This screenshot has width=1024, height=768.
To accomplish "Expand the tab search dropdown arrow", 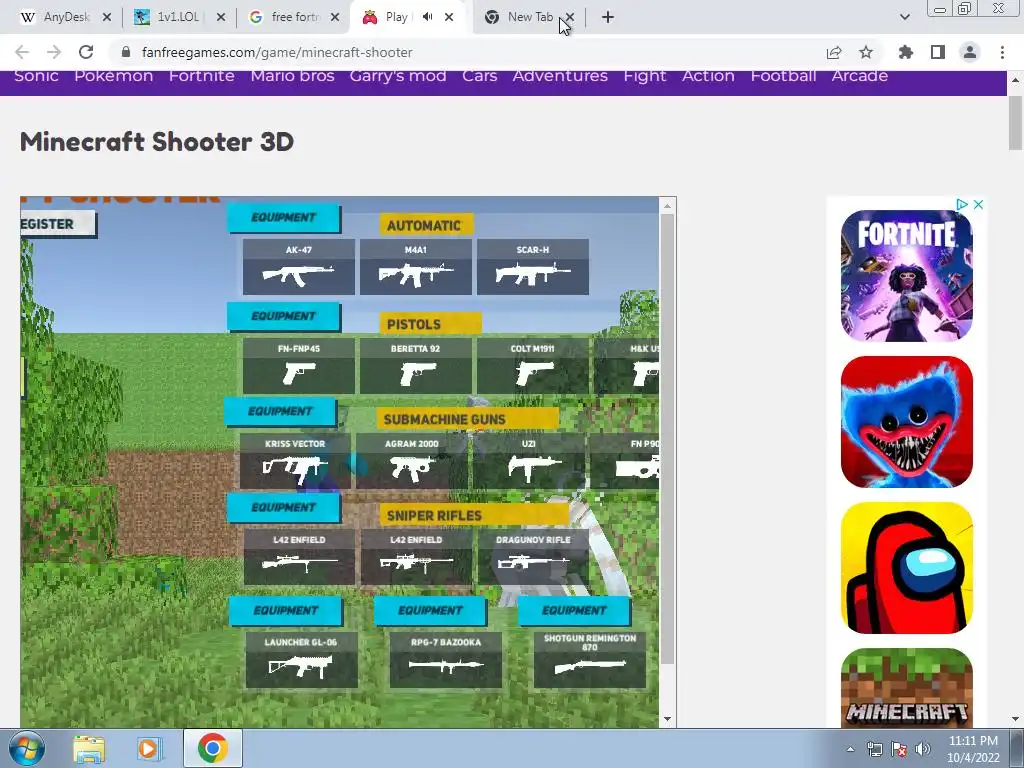I will 904,17.
